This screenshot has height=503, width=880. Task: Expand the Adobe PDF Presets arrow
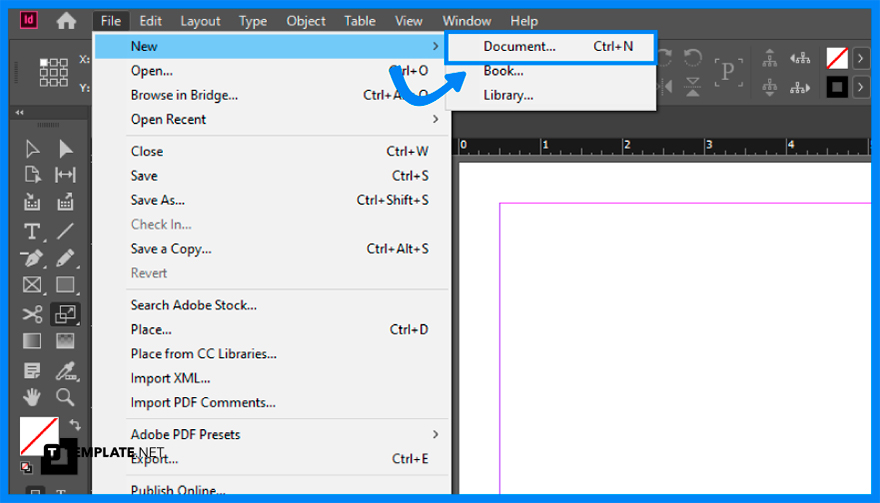tap(436, 434)
